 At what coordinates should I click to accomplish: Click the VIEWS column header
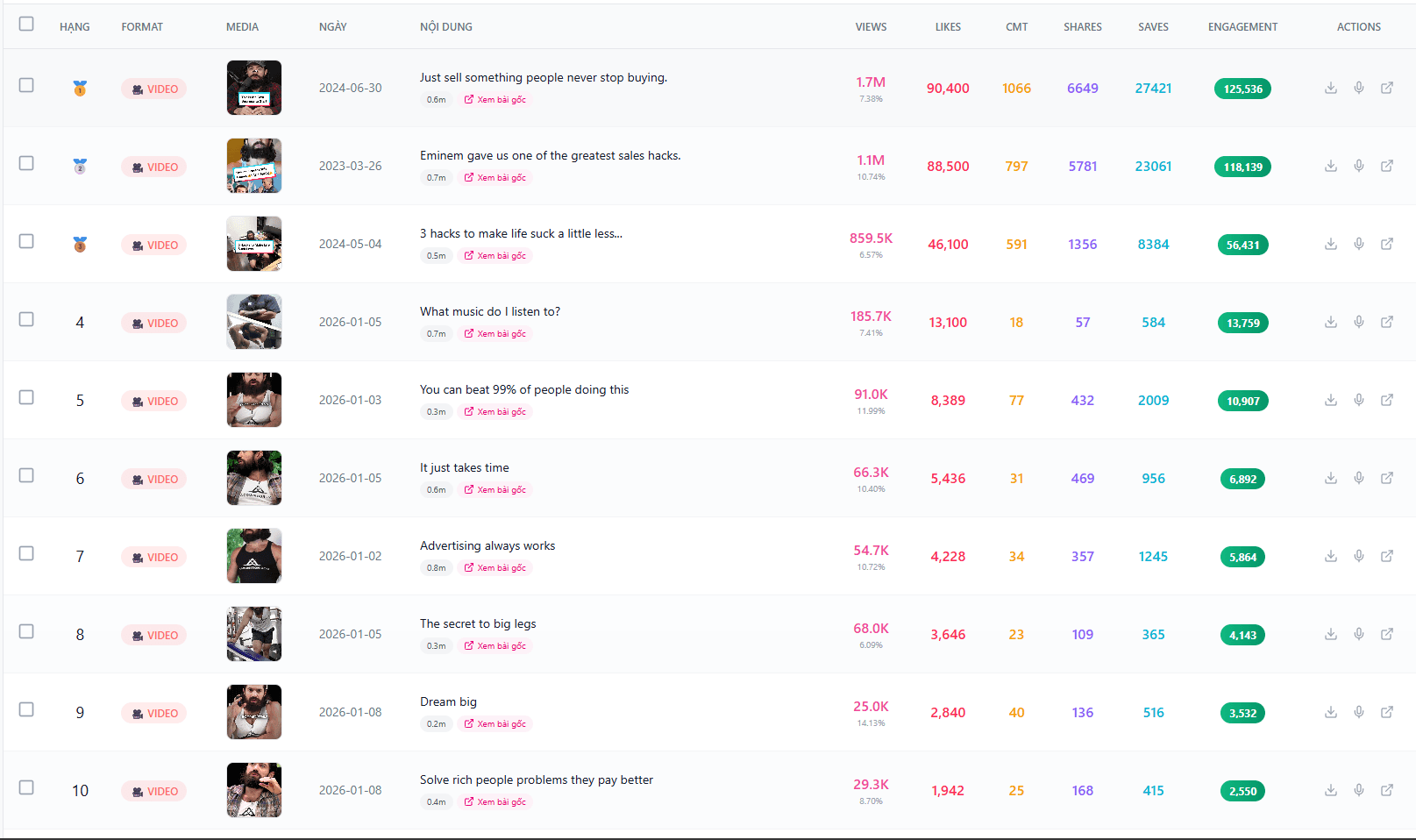(x=871, y=26)
